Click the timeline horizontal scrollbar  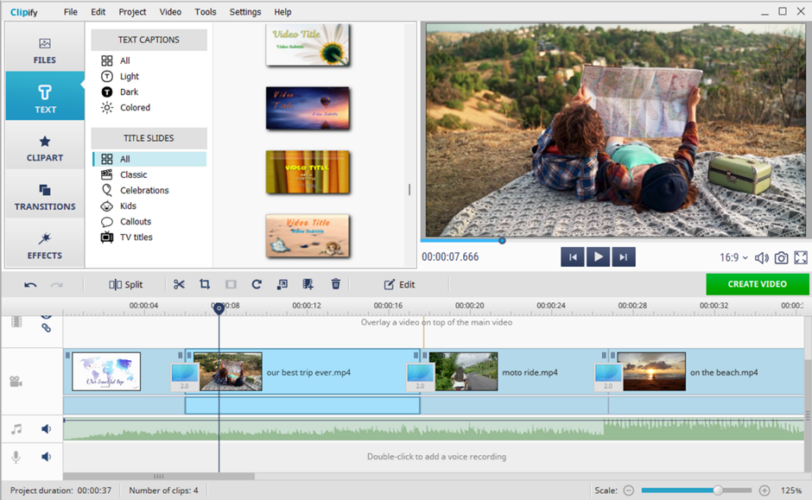158,476
